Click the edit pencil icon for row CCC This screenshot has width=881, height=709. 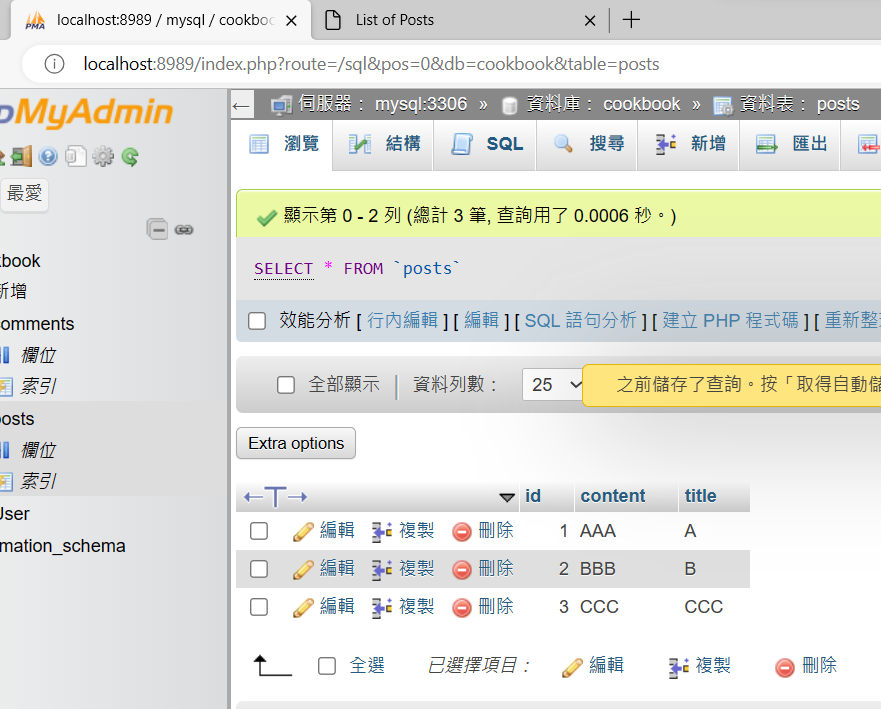tap(303, 608)
